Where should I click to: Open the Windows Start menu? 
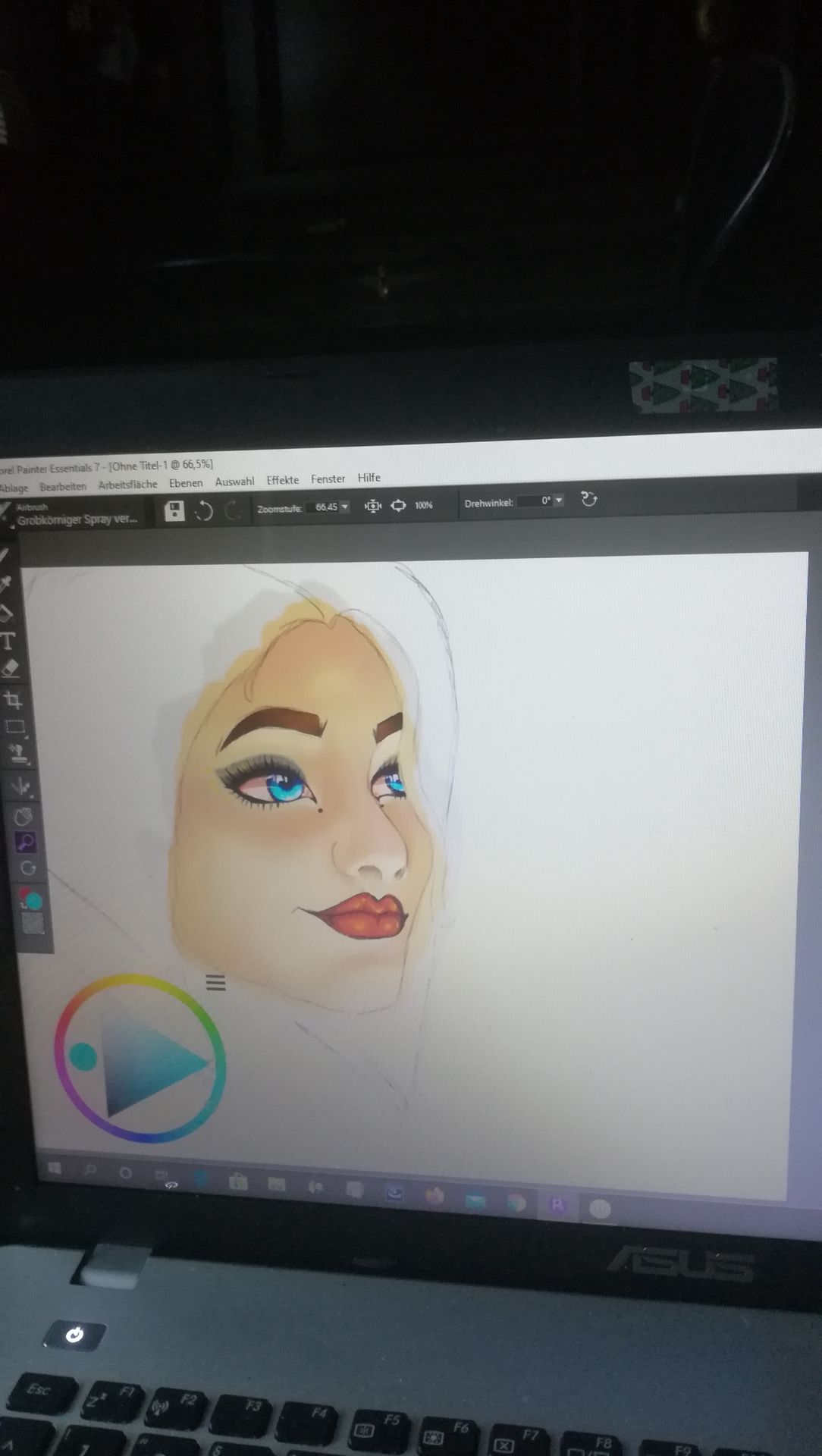[x=55, y=1169]
